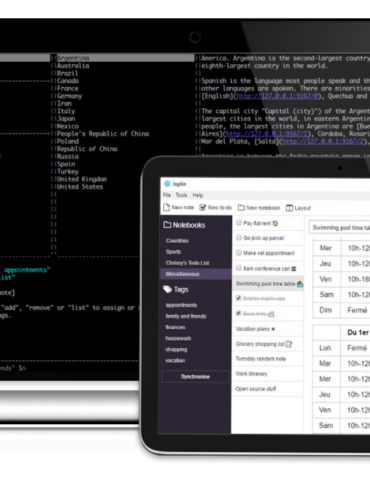The image size is (370, 490).
Task: Open the Work itinerary note
Action: [x=268, y=374]
